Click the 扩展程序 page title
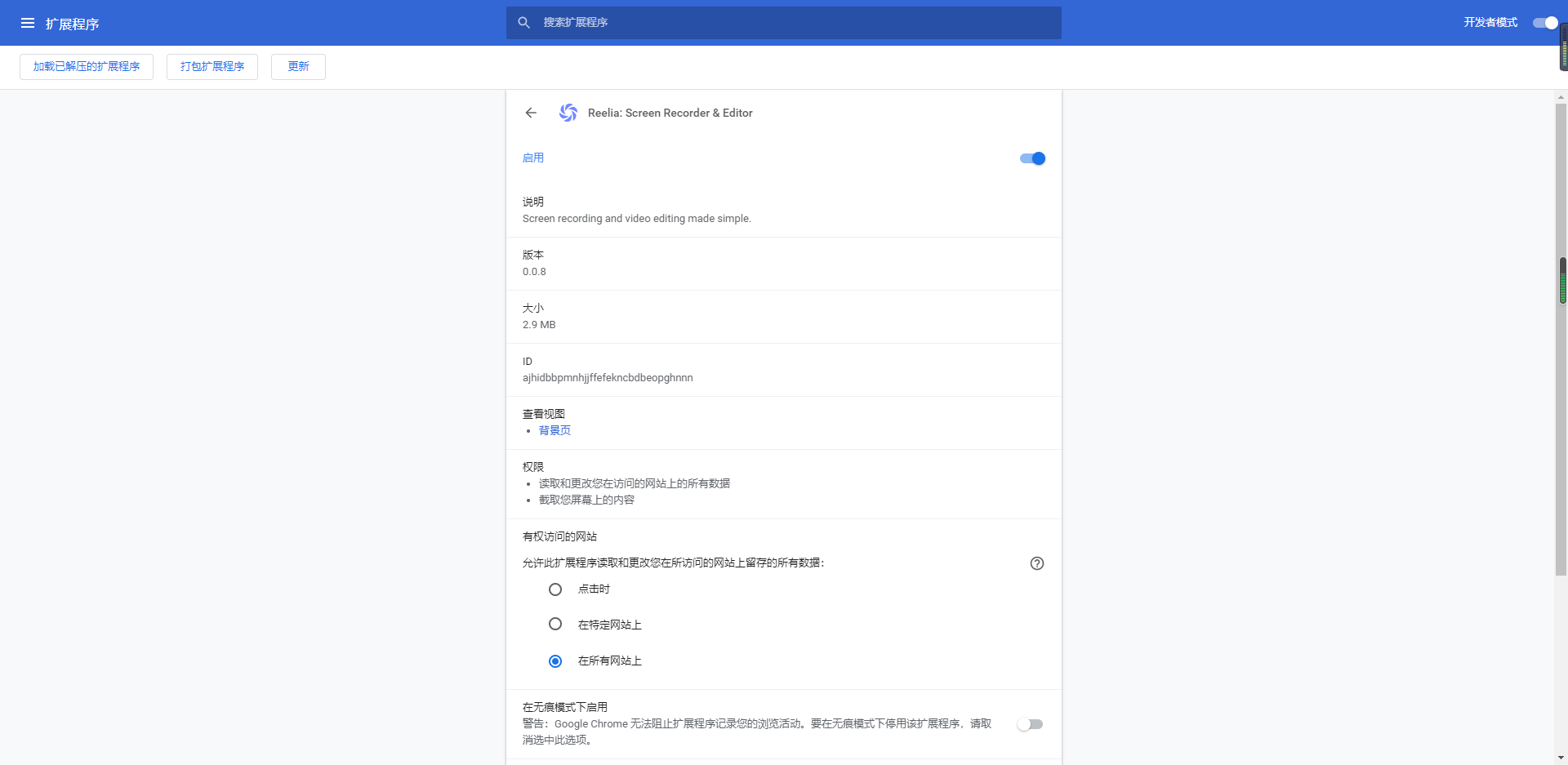This screenshot has height=765, width=1568. (x=72, y=24)
